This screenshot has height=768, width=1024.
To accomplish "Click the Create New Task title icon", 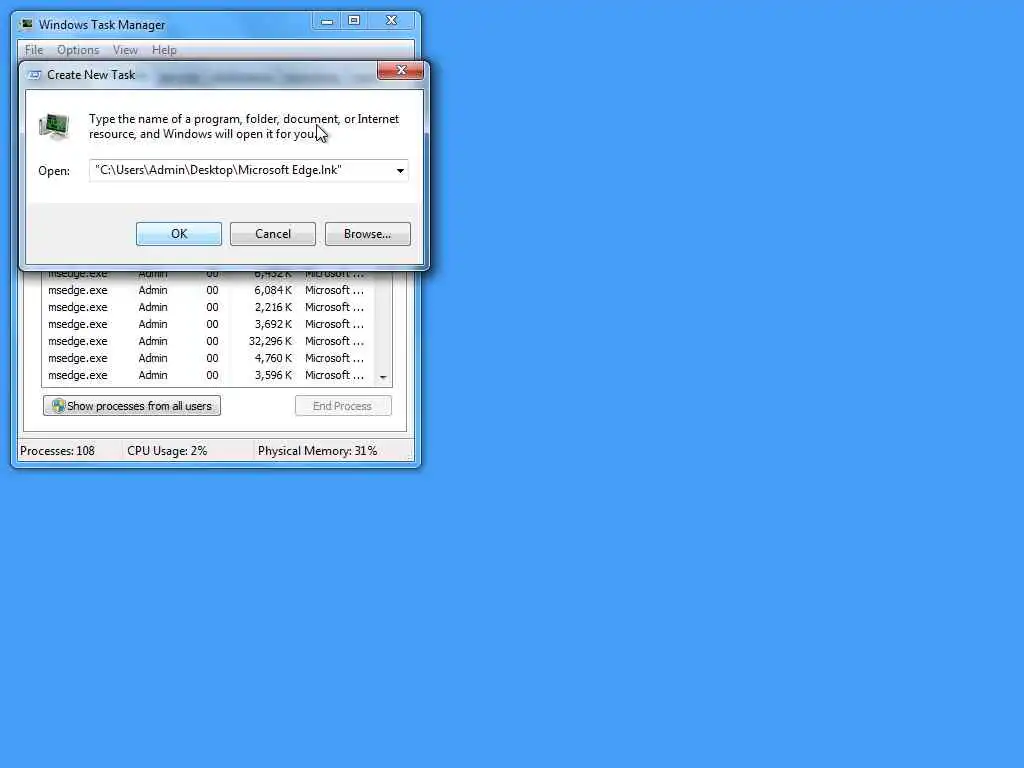I will [x=34, y=75].
